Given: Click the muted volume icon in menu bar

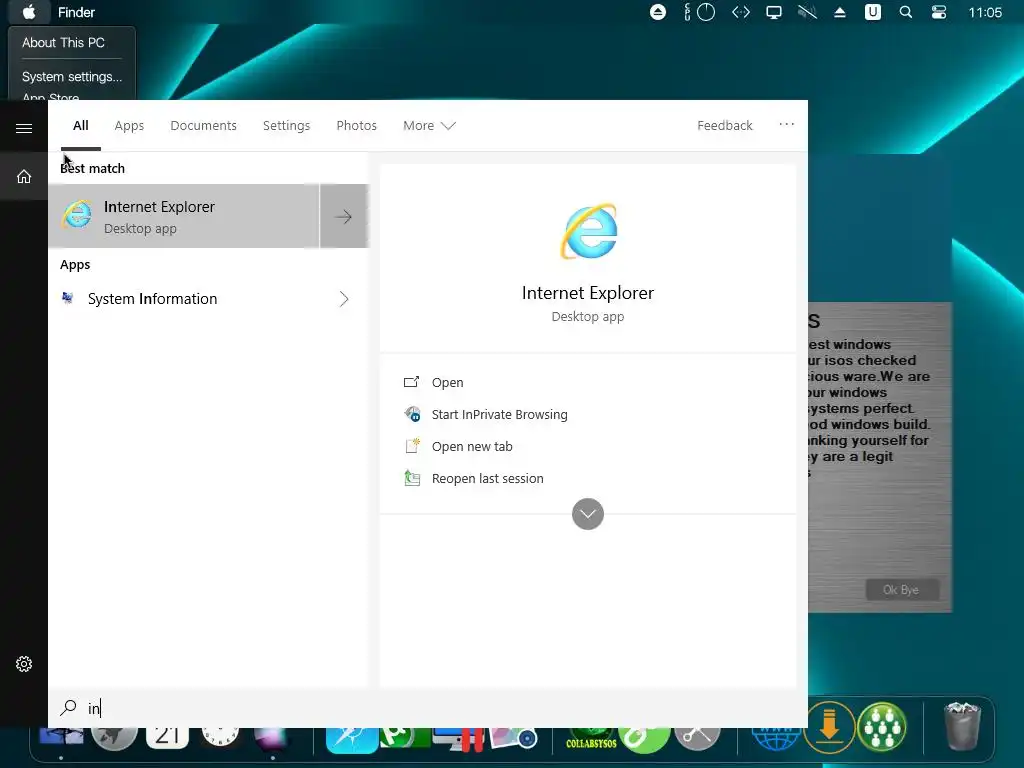Looking at the screenshot, I should (807, 12).
